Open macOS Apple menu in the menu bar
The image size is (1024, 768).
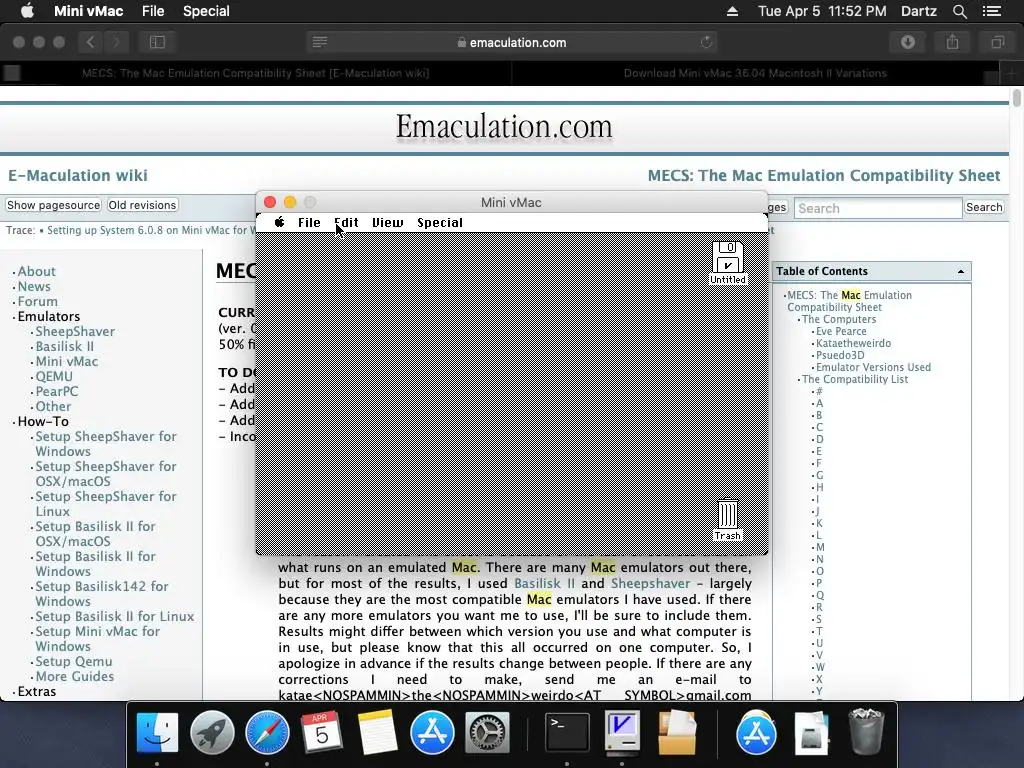(27, 11)
